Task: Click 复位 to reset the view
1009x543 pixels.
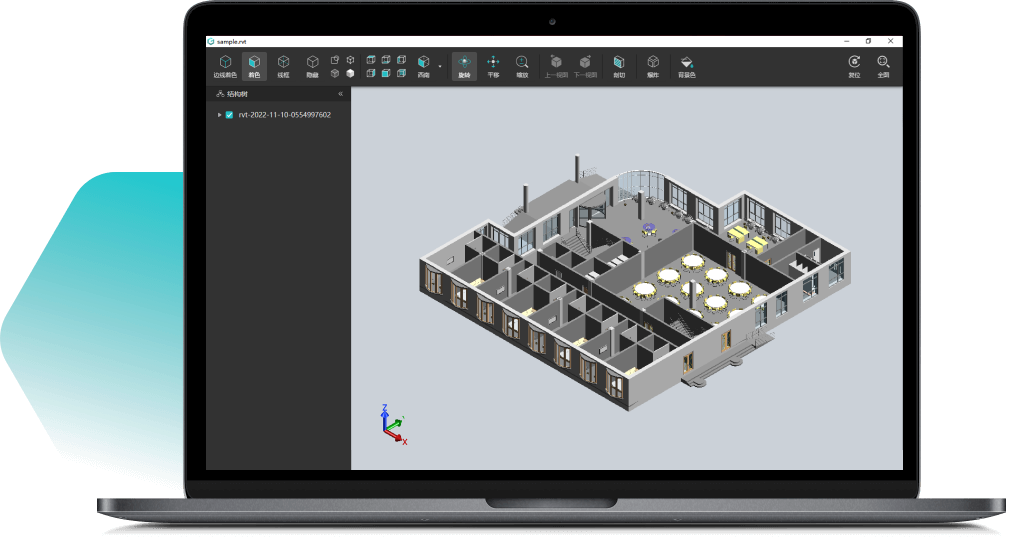Action: tap(854, 66)
